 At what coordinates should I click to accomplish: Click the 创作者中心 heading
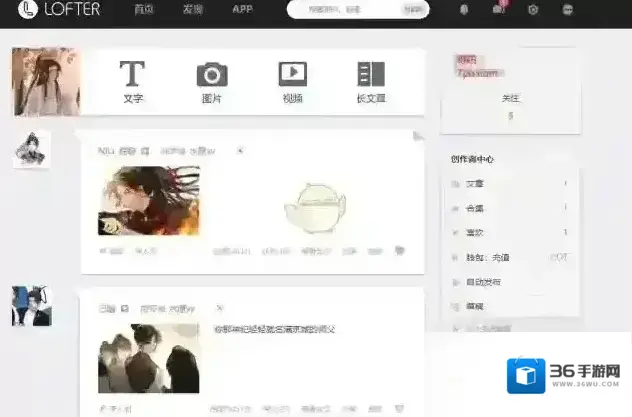pyautogui.click(x=472, y=159)
